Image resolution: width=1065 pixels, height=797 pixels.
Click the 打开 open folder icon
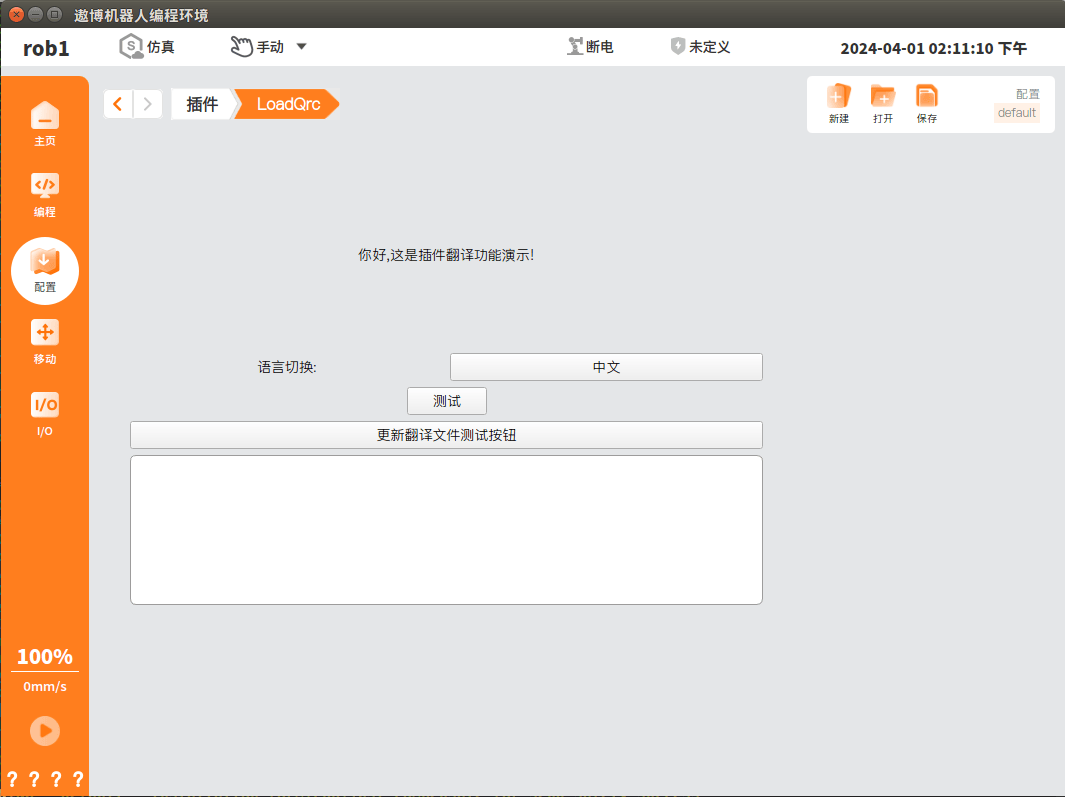[883, 103]
